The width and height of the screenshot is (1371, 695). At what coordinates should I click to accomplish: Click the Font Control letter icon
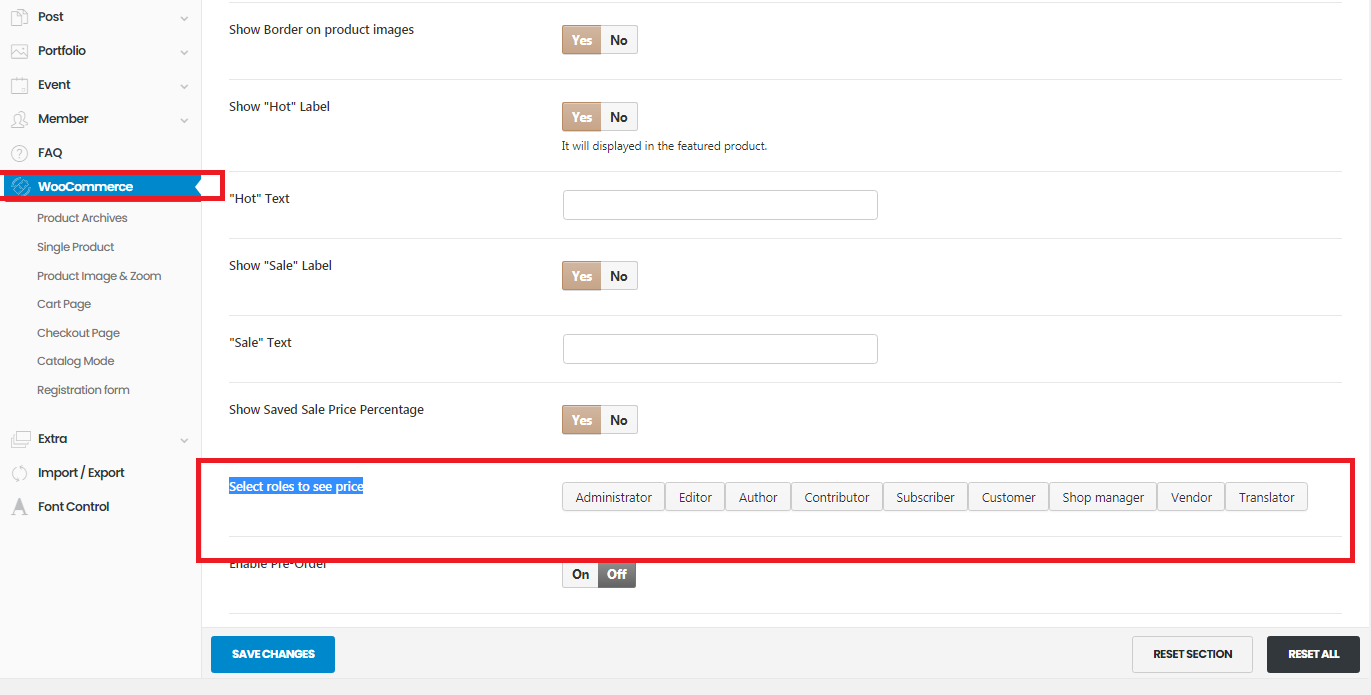pyautogui.click(x=19, y=507)
